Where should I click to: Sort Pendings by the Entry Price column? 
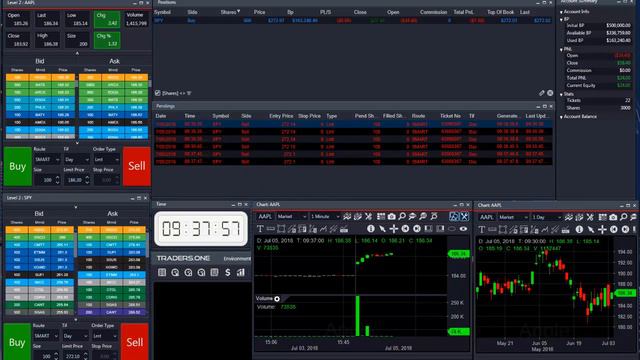[281, 116]
